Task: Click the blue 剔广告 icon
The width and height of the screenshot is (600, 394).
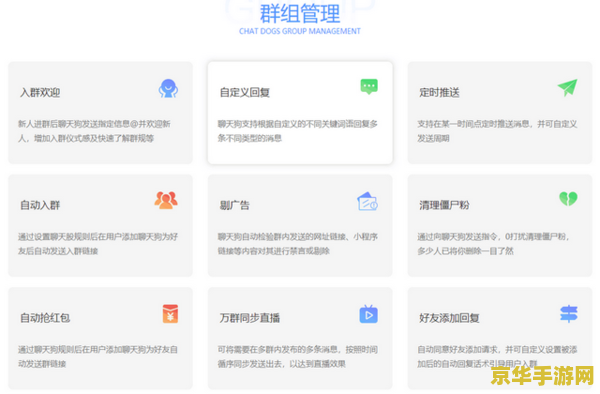Action: pyautogui.click(x=367, y=201)
